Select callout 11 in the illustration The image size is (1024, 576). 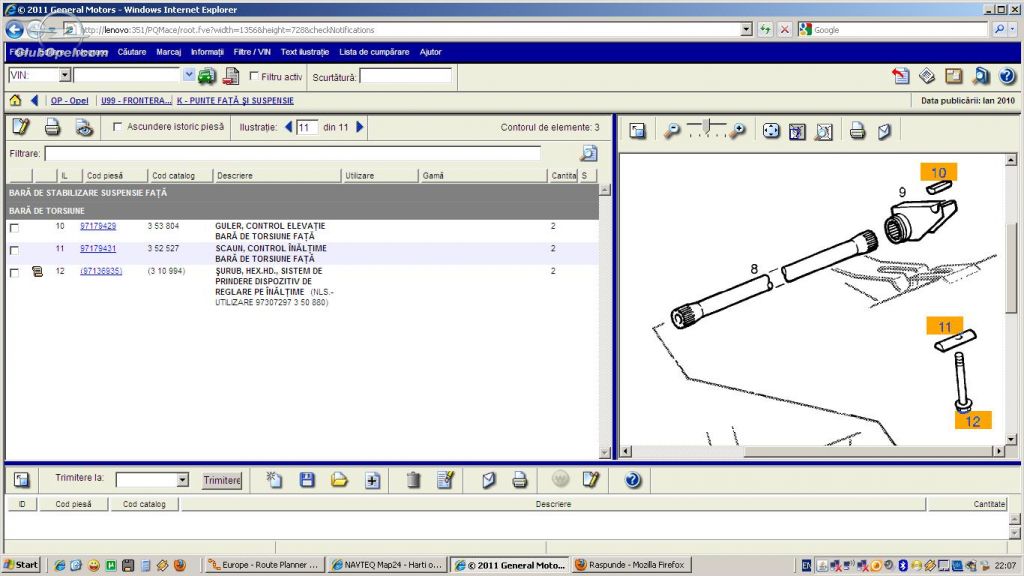[x=944, y=326]
